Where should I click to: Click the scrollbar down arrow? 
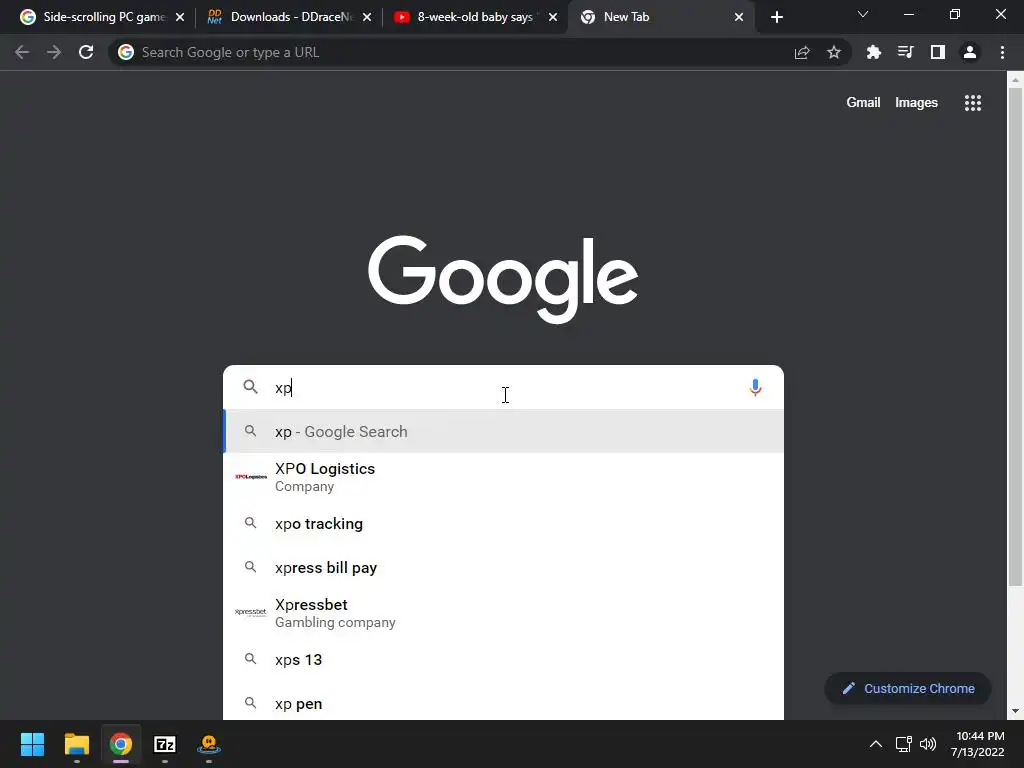click(1015, 711)
